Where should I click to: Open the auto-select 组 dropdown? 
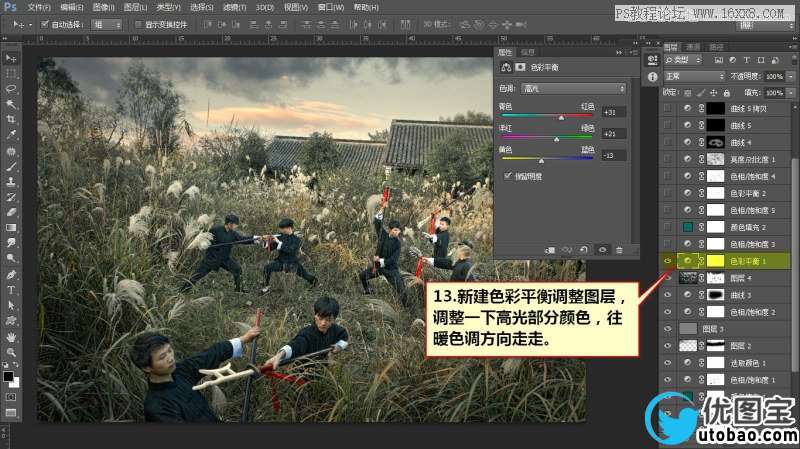pyautogui.click(x=106, y=24)
